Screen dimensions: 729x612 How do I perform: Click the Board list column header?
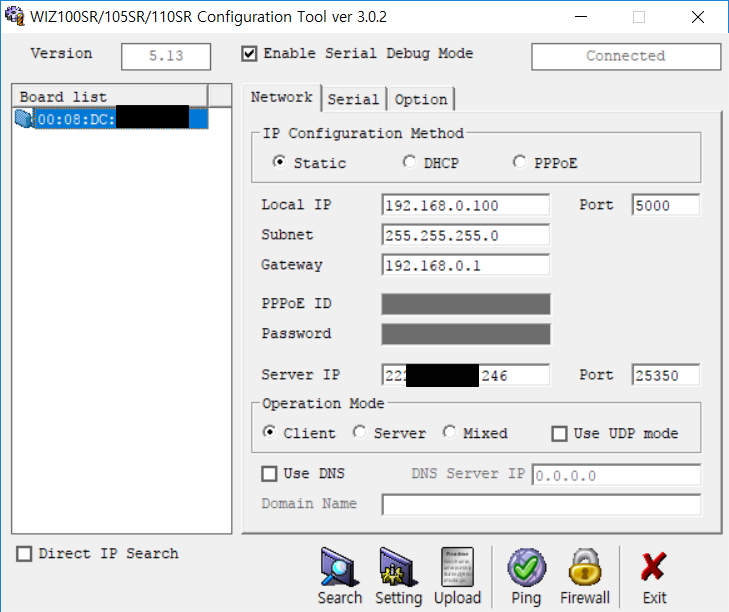(110, 96)
